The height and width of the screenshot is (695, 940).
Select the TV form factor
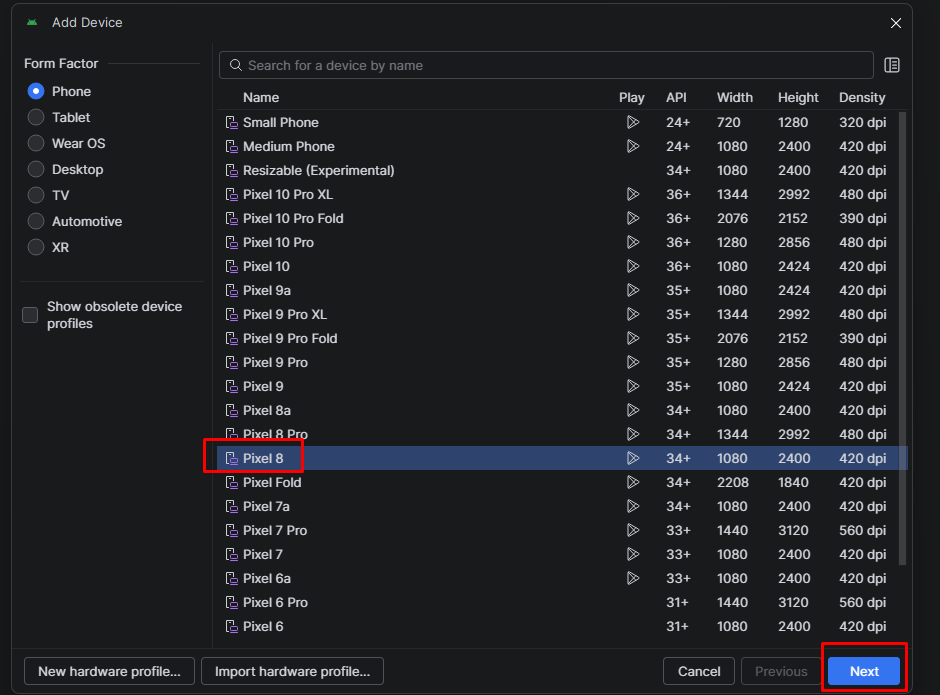click(x=36, y=195)
